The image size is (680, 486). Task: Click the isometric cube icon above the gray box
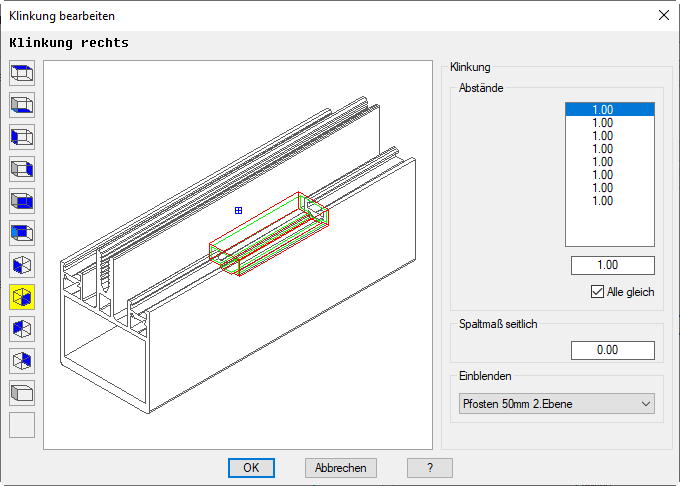click(22, 361)
